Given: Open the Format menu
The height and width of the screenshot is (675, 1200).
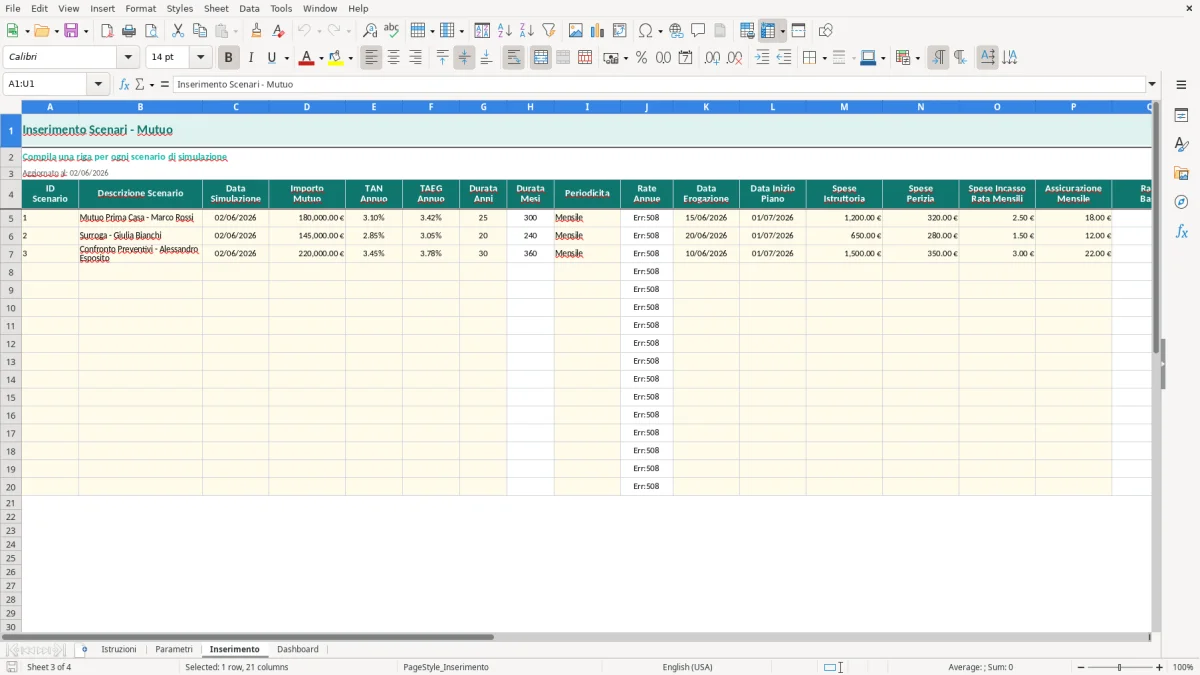Looking at the screenshot, I should [x=141, y=8].
